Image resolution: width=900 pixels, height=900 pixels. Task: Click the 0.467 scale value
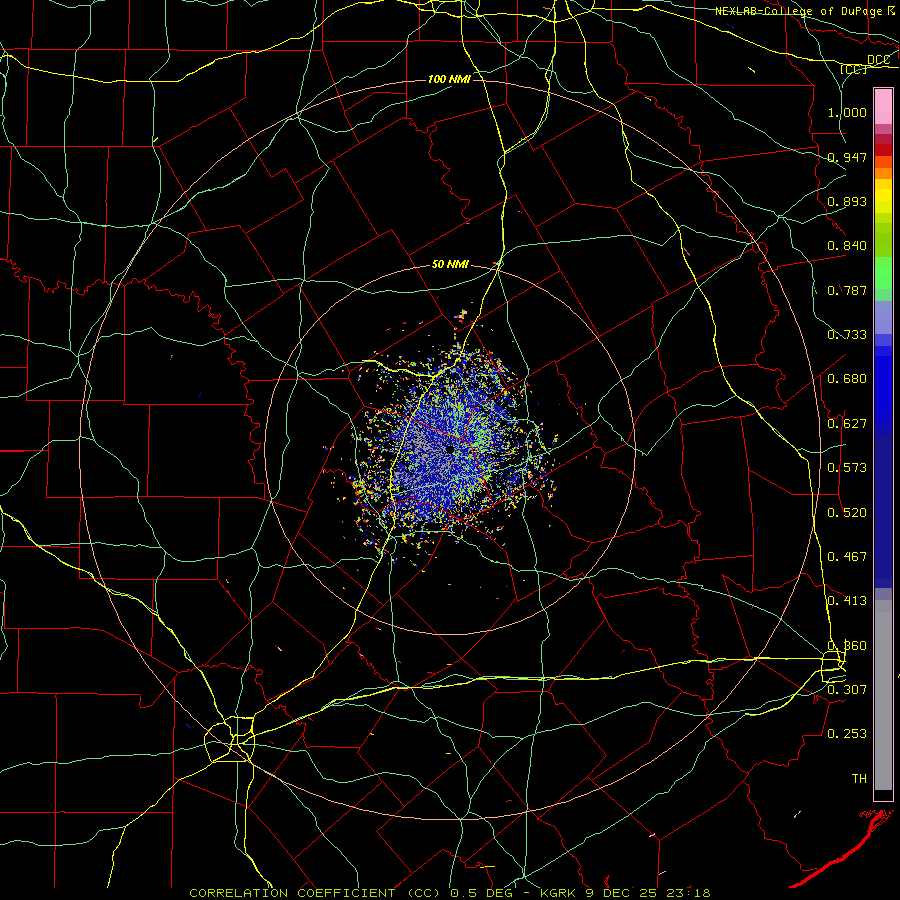(847, 557)
